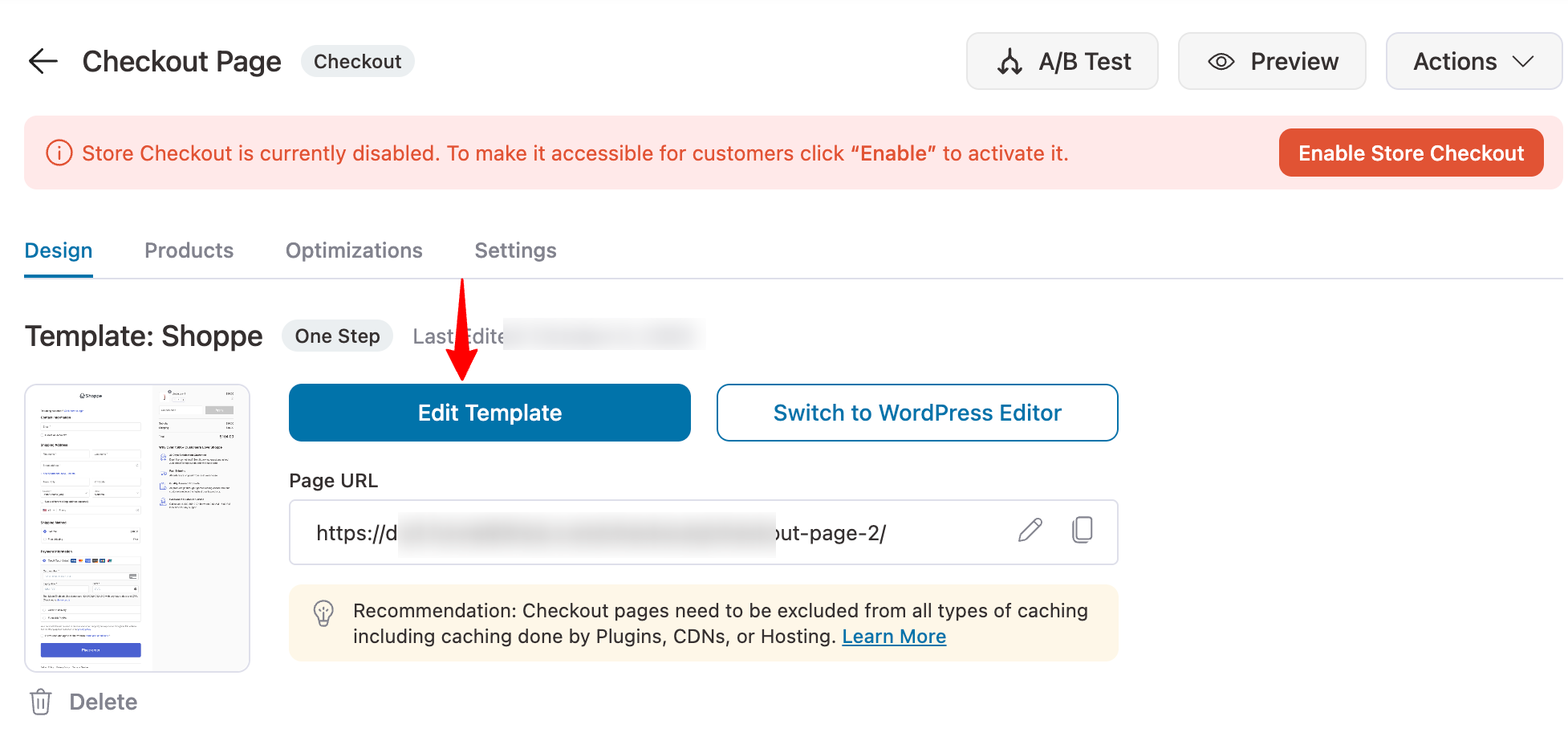Image resolution: width=1568 pixels, height=753 pixels.
Task: Switch to the Design tab
Action: [x=59, y=250]
